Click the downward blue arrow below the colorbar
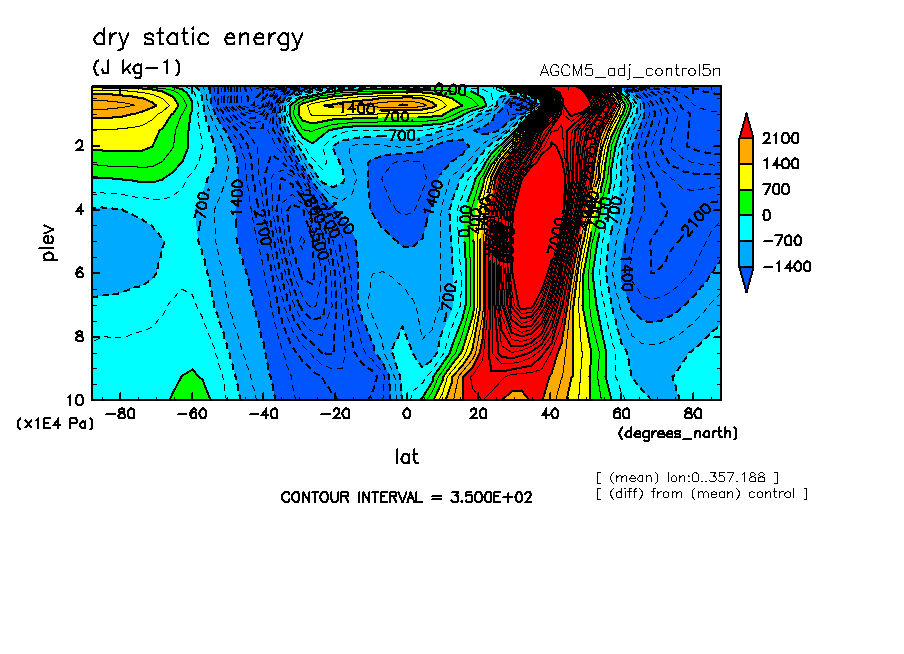904x654 pixels. click(746, 279)
